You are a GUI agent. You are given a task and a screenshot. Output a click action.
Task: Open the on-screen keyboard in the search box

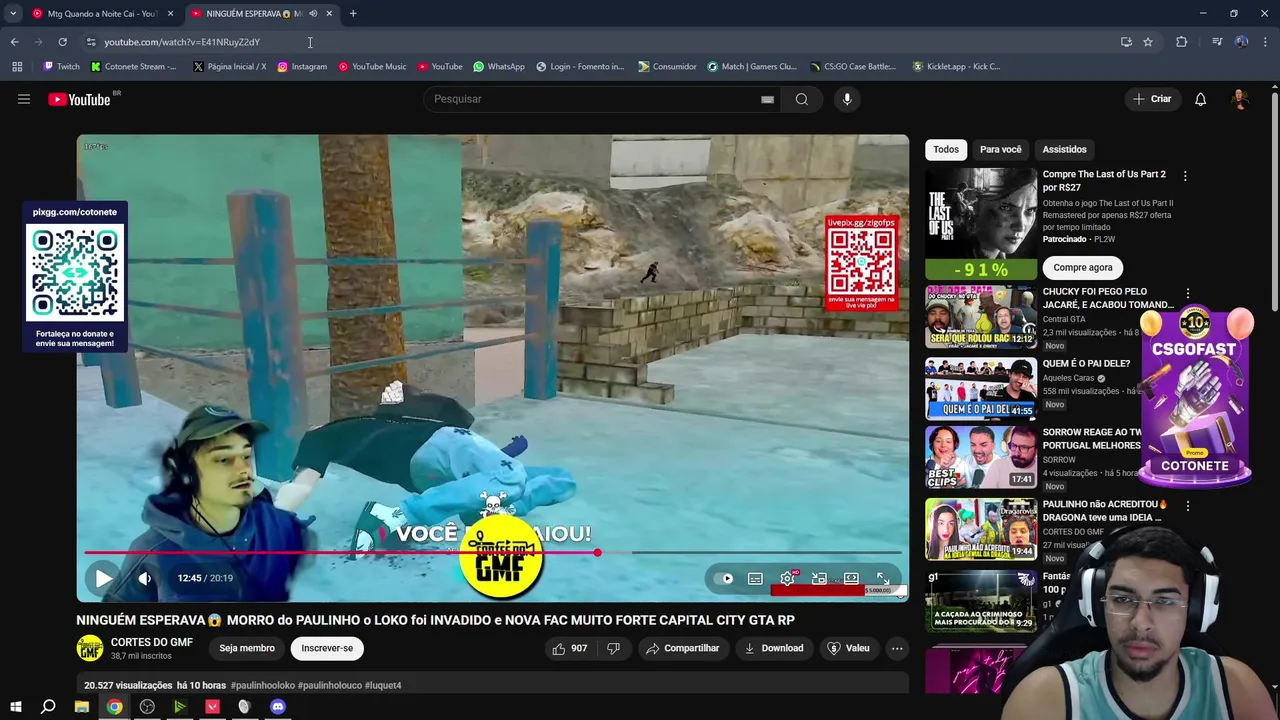click(x=767, y=99)
